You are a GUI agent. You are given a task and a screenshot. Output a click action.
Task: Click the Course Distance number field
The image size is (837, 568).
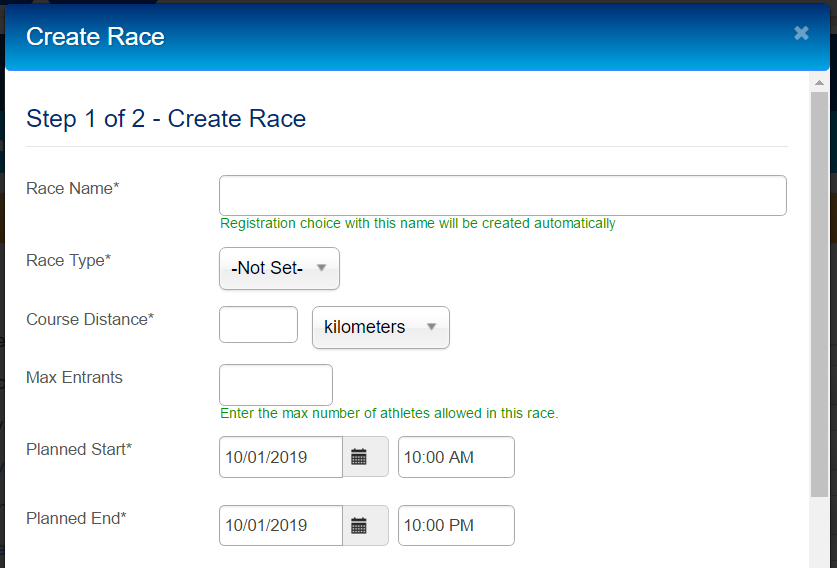click(x=258, y=325)
